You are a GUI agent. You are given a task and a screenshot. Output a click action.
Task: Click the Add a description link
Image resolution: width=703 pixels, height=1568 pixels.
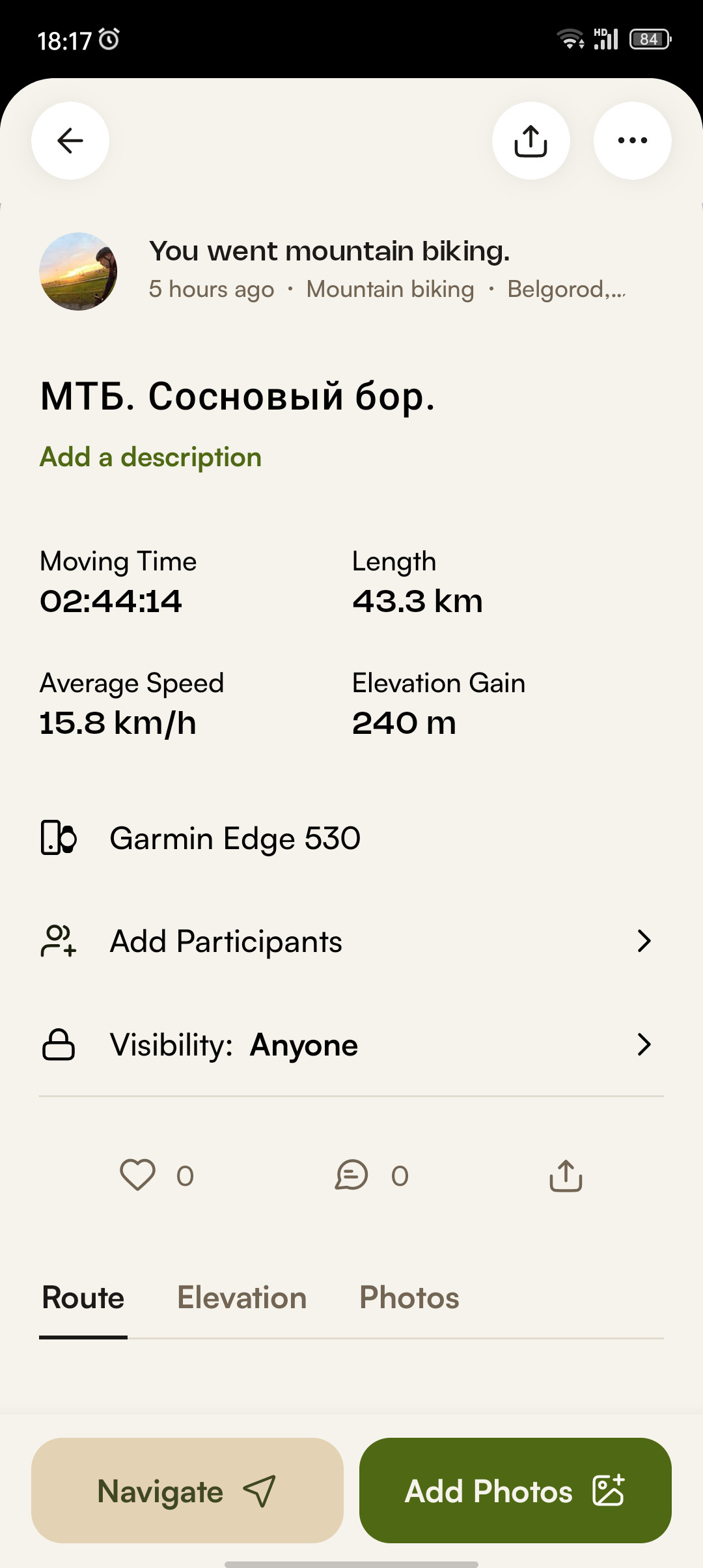tap(150, 457)
